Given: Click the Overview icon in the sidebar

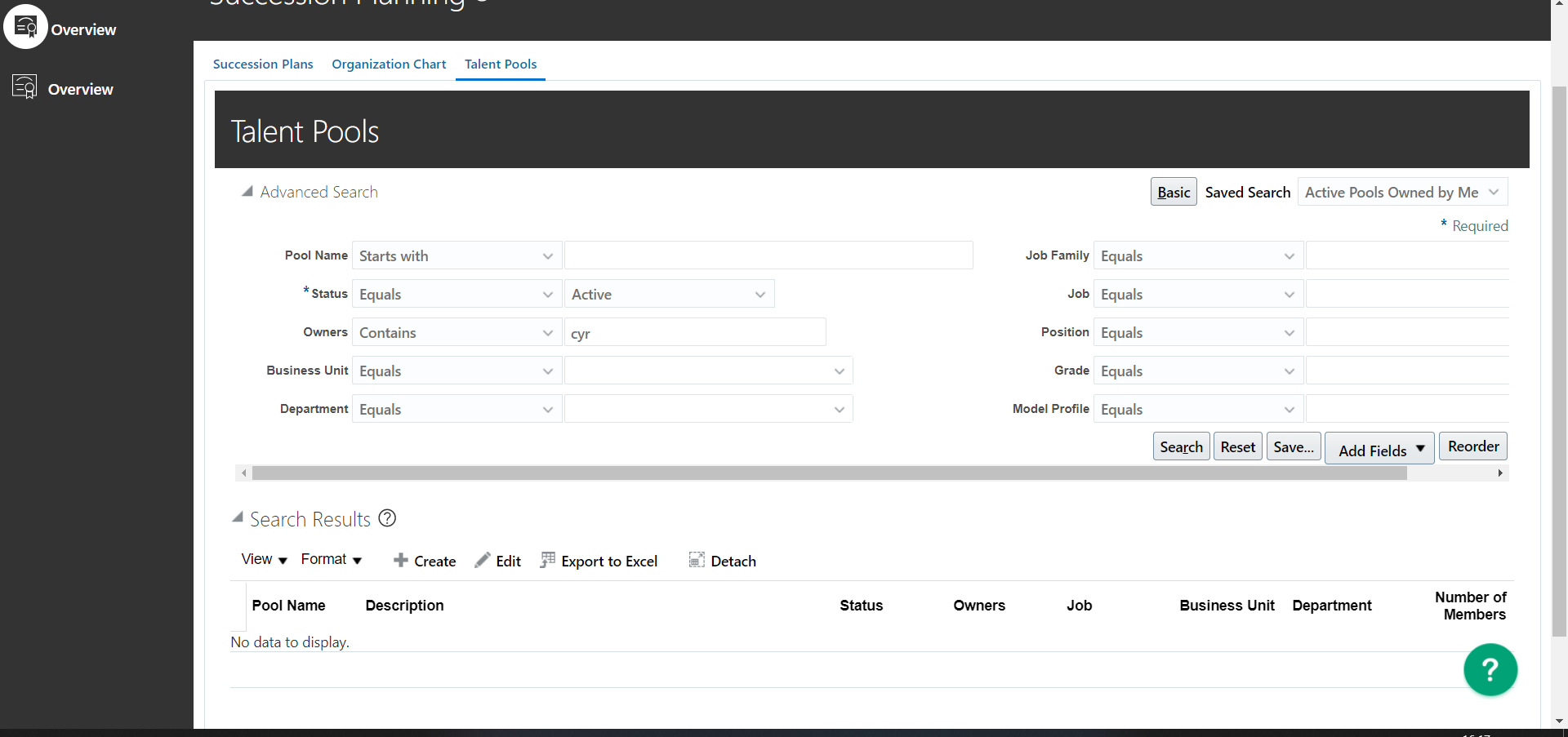Looking at the screenshot, I should point(24,86).
